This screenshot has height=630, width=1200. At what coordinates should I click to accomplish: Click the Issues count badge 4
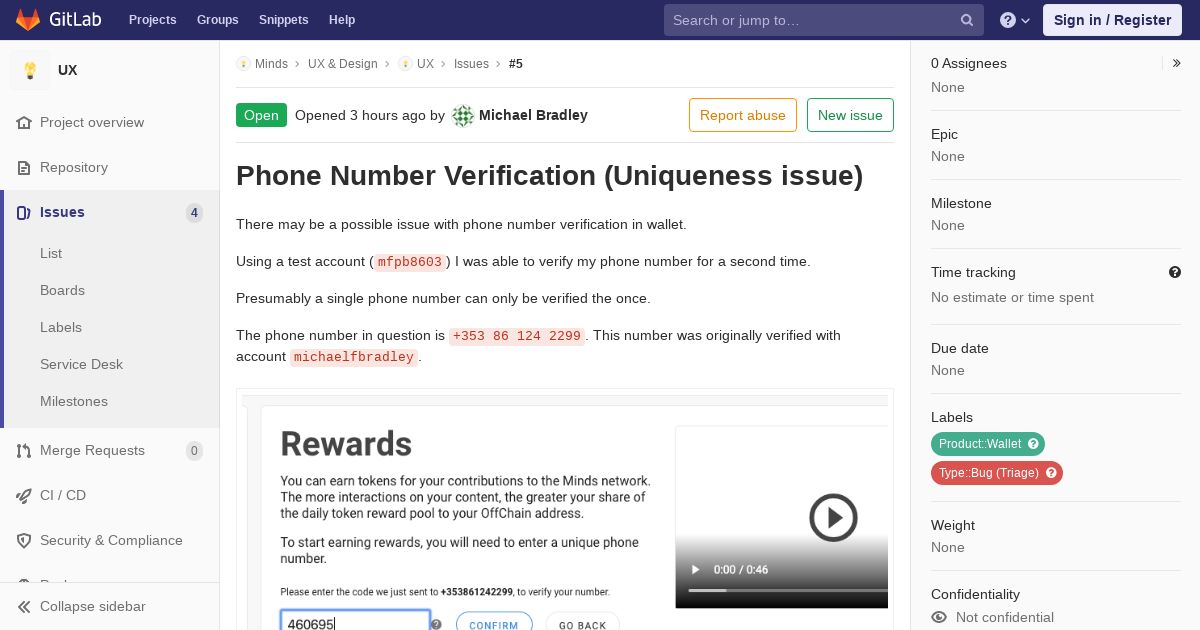[x=194, y=213]
